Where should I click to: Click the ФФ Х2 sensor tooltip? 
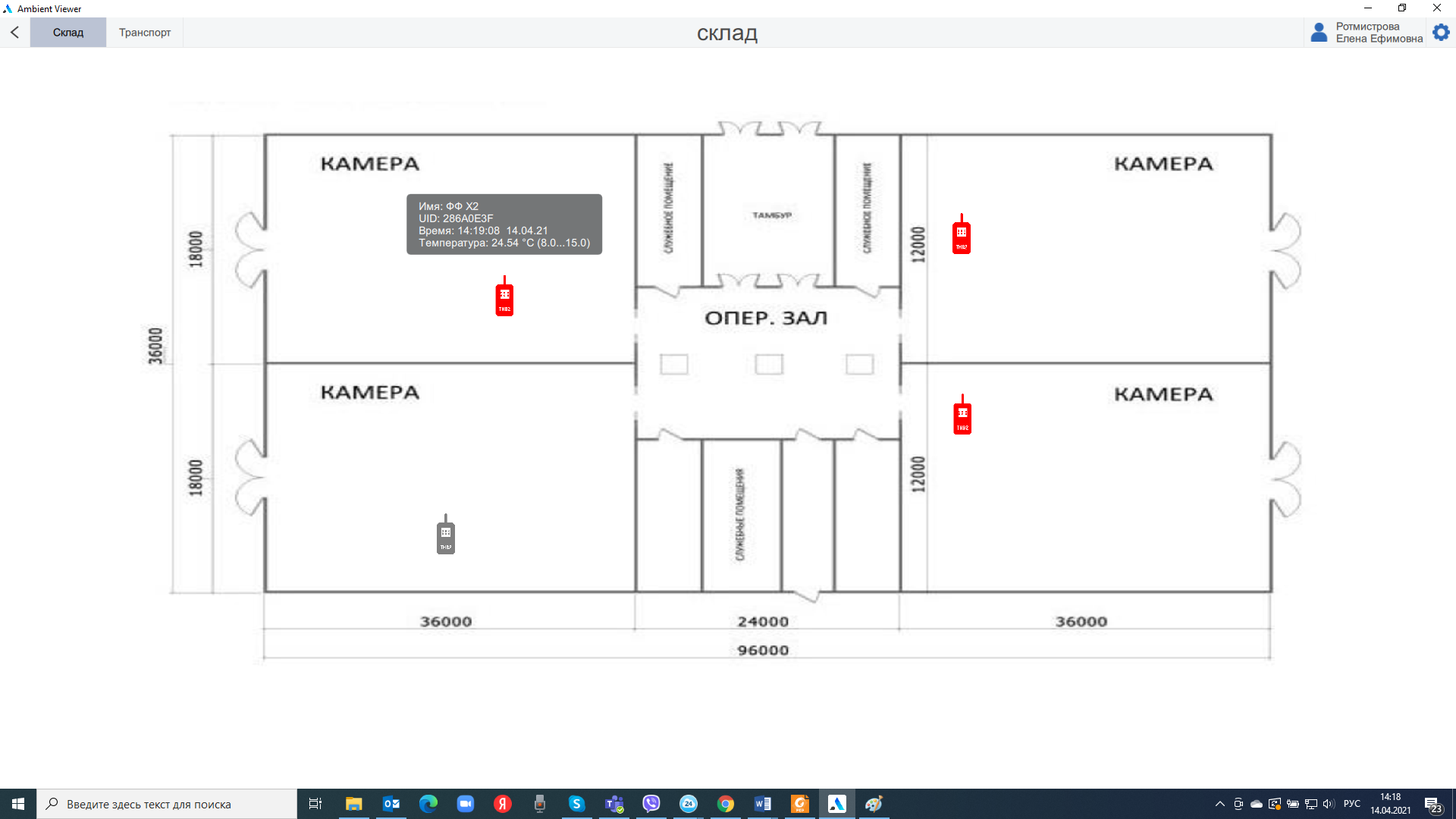504,224
